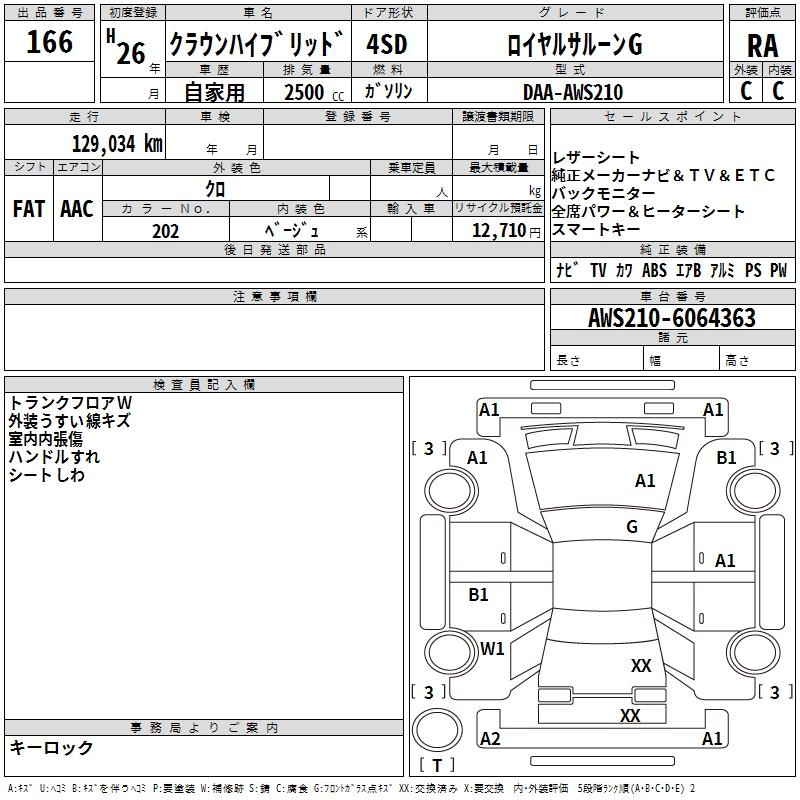
Task: Click the G windshield mark on the car diagram
Action: point(632,527)
